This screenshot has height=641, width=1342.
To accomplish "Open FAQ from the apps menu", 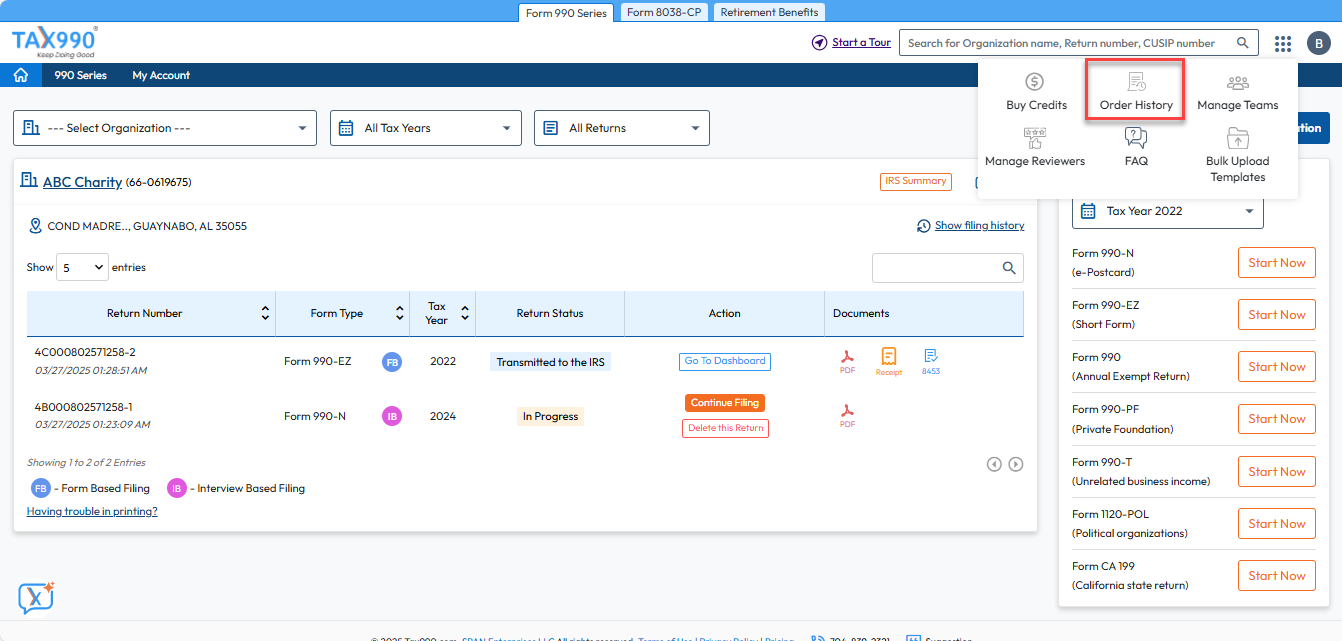I will pyautogui.click(x=1136, y=148).
